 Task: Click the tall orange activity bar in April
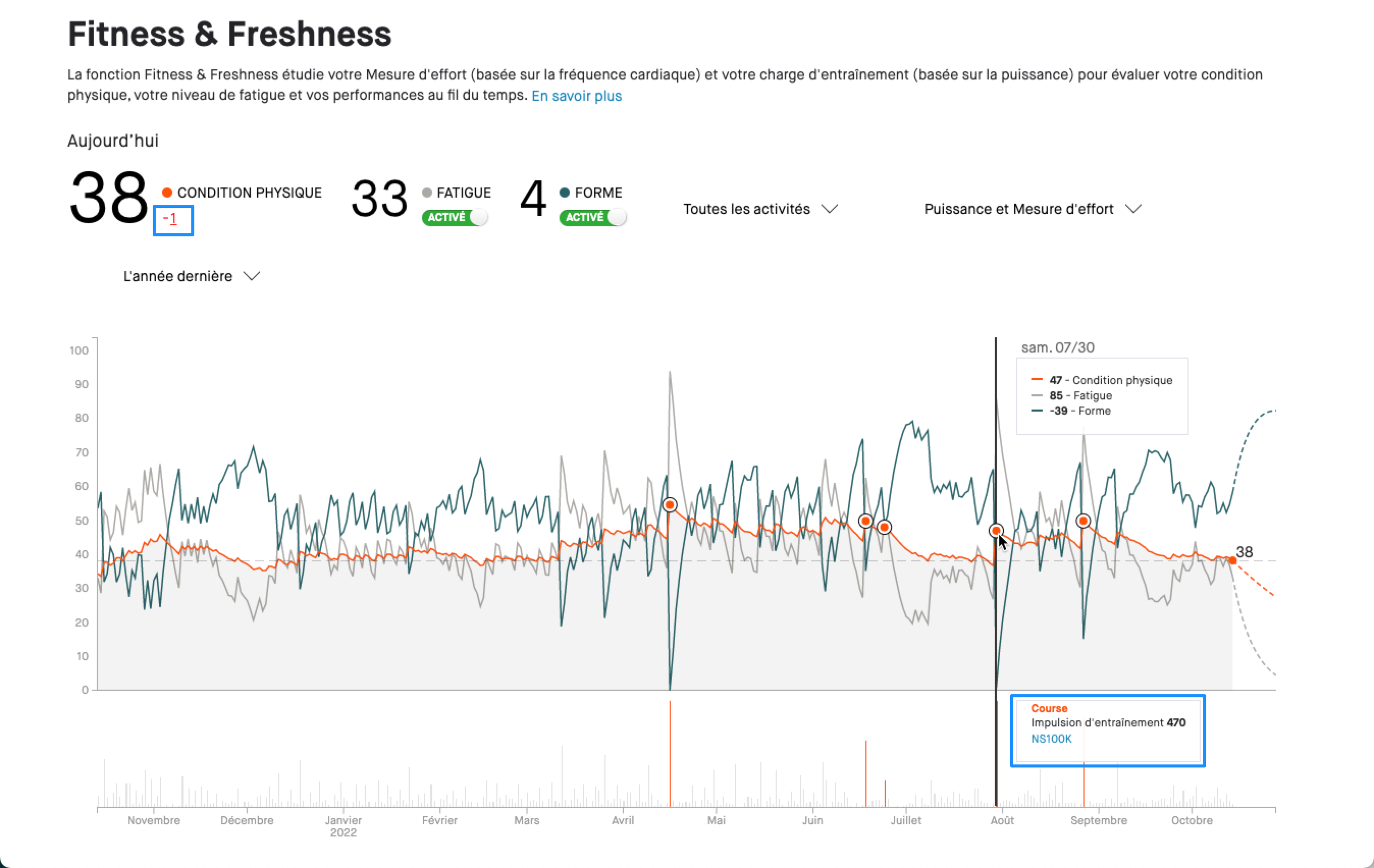[670, 754]
